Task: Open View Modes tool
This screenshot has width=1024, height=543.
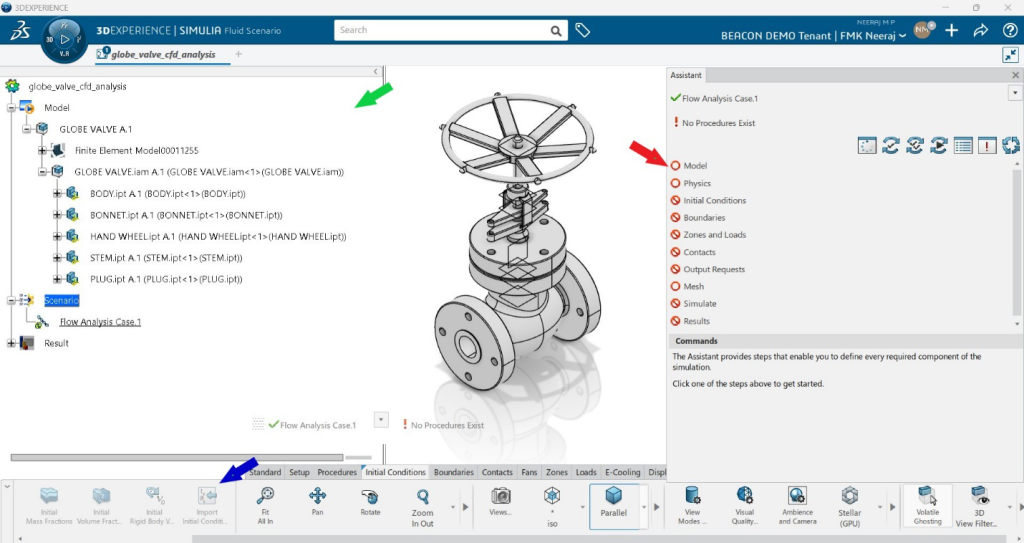Action: [692, 506]
